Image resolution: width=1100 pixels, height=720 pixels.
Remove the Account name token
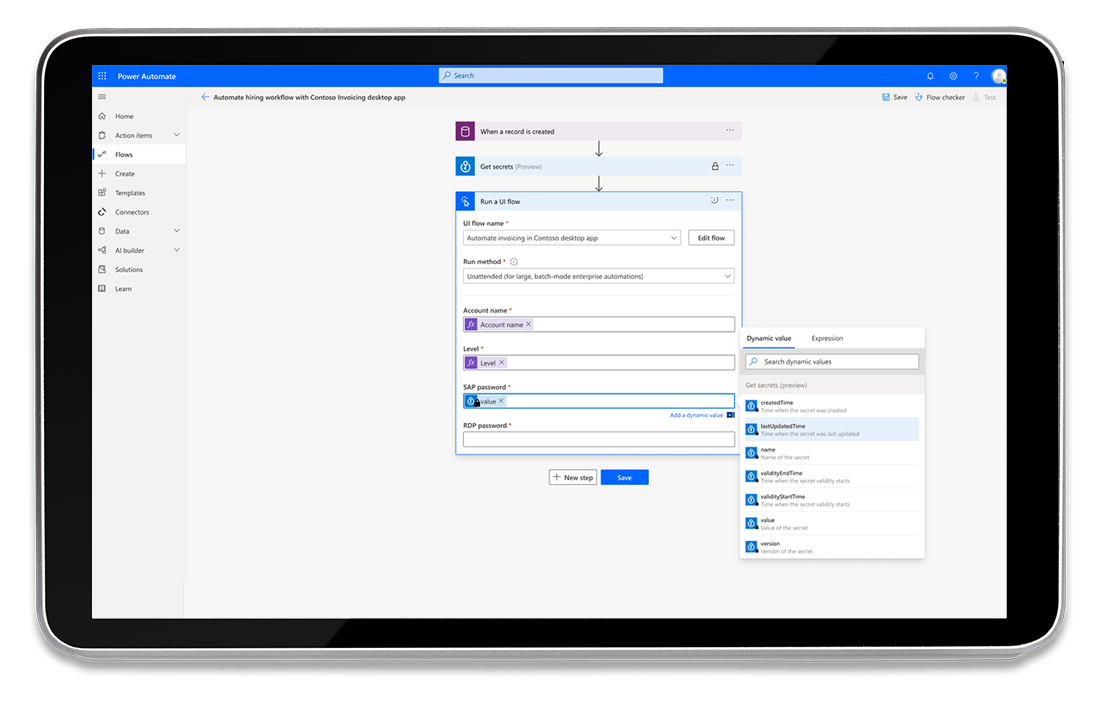[x=528, y=324]
